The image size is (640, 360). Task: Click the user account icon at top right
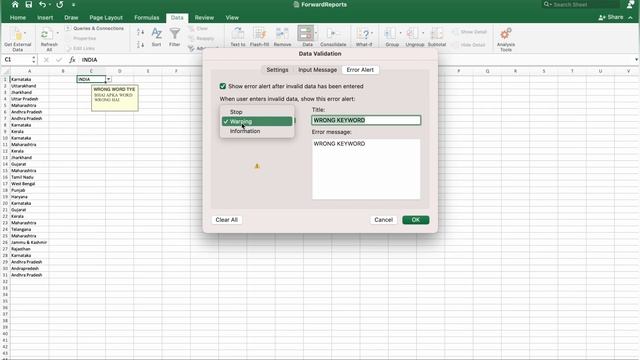pos(631,4)
